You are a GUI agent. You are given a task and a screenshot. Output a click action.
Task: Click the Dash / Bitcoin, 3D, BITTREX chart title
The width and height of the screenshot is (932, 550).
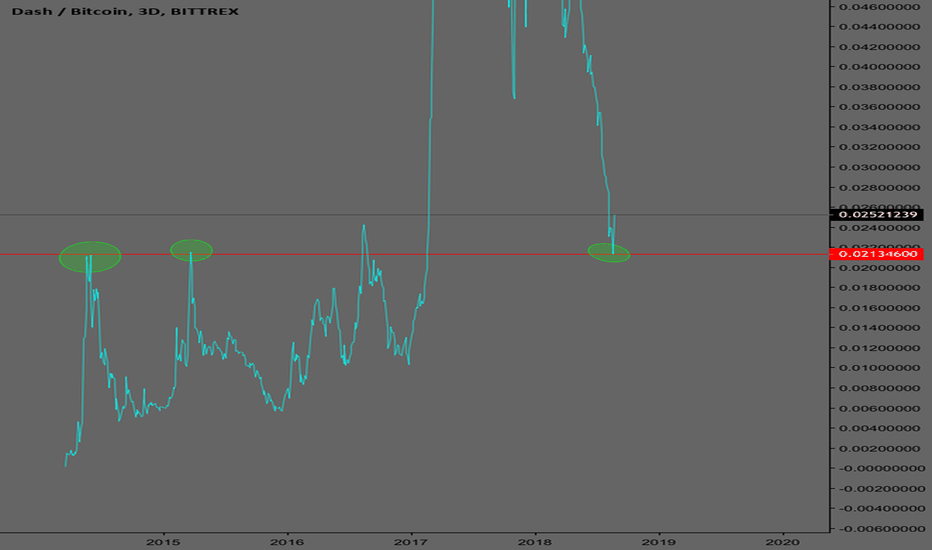pyautogui.click(x=125, y=11)
